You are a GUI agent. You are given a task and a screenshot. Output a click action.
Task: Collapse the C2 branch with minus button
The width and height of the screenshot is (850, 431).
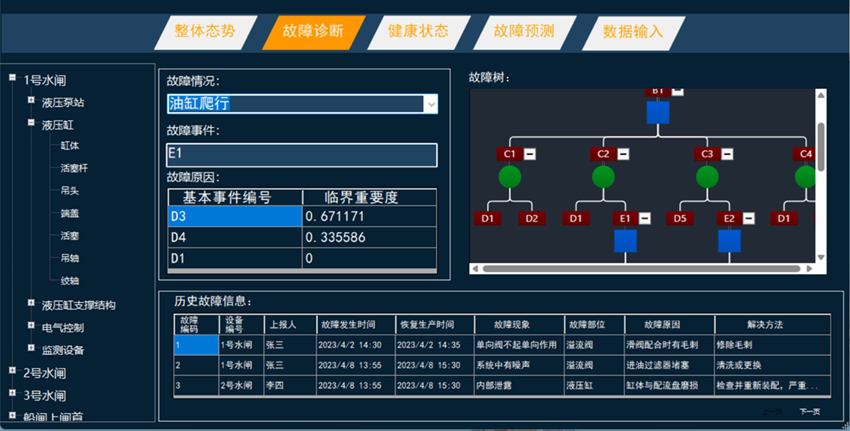click(x=623, y=154)
